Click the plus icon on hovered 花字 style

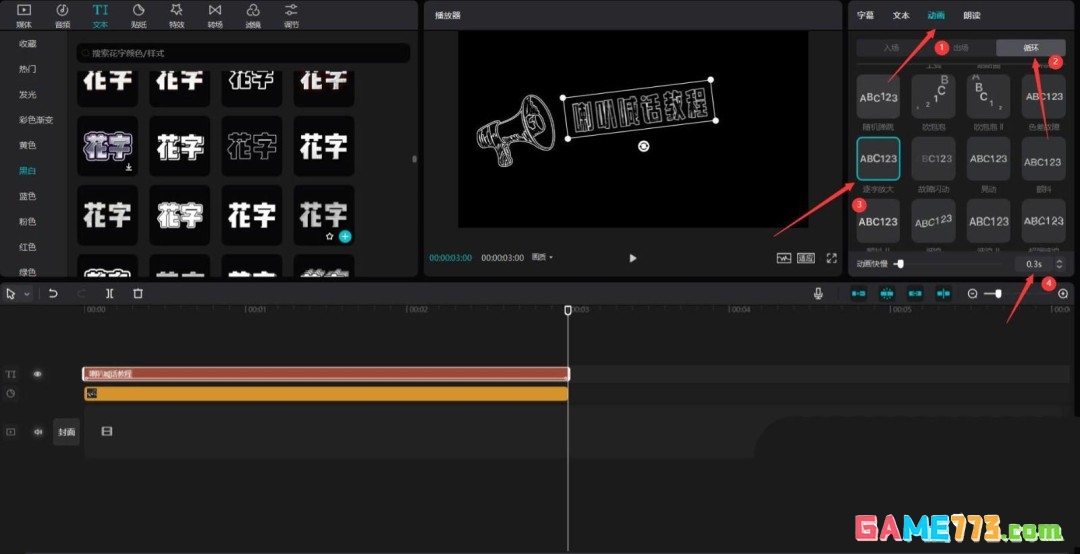tap(345, 236)
